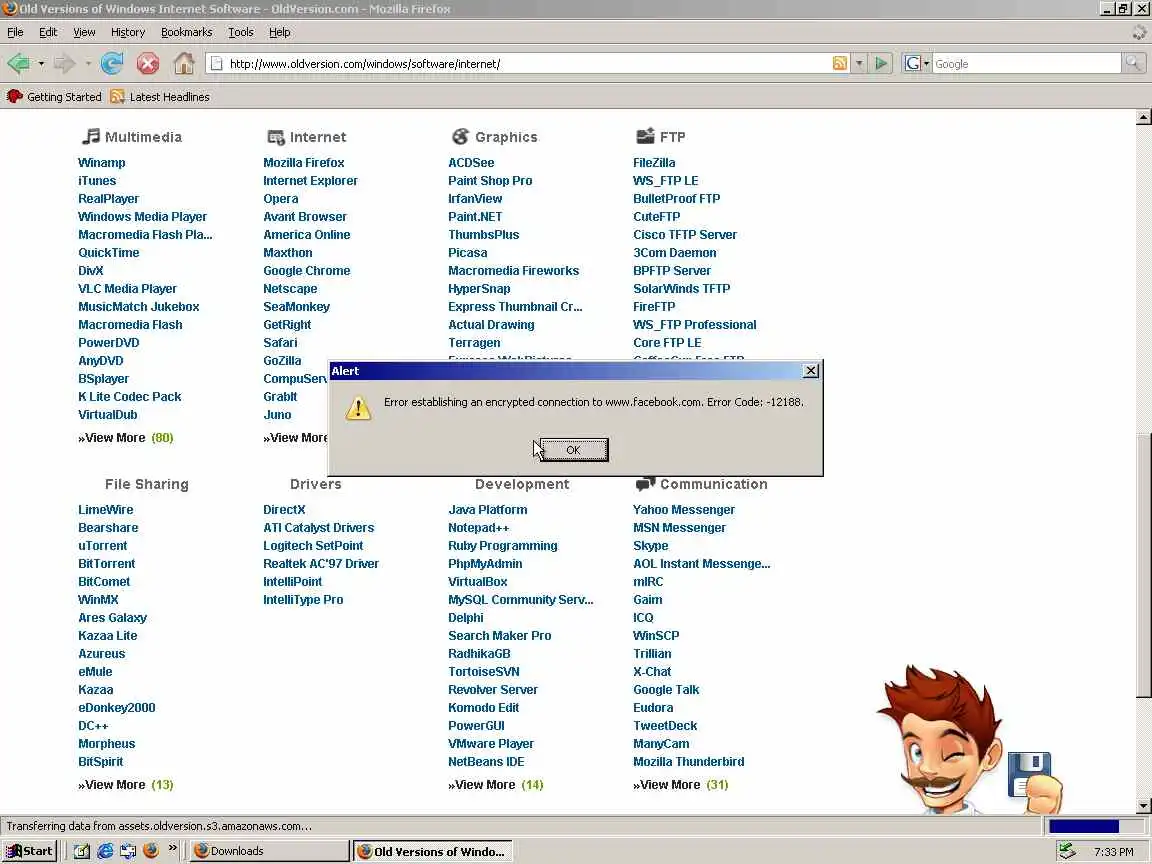The height and width of the screenshot is (864, 1152).
Task: Click the Internet category icon
Action: point(276,137)
